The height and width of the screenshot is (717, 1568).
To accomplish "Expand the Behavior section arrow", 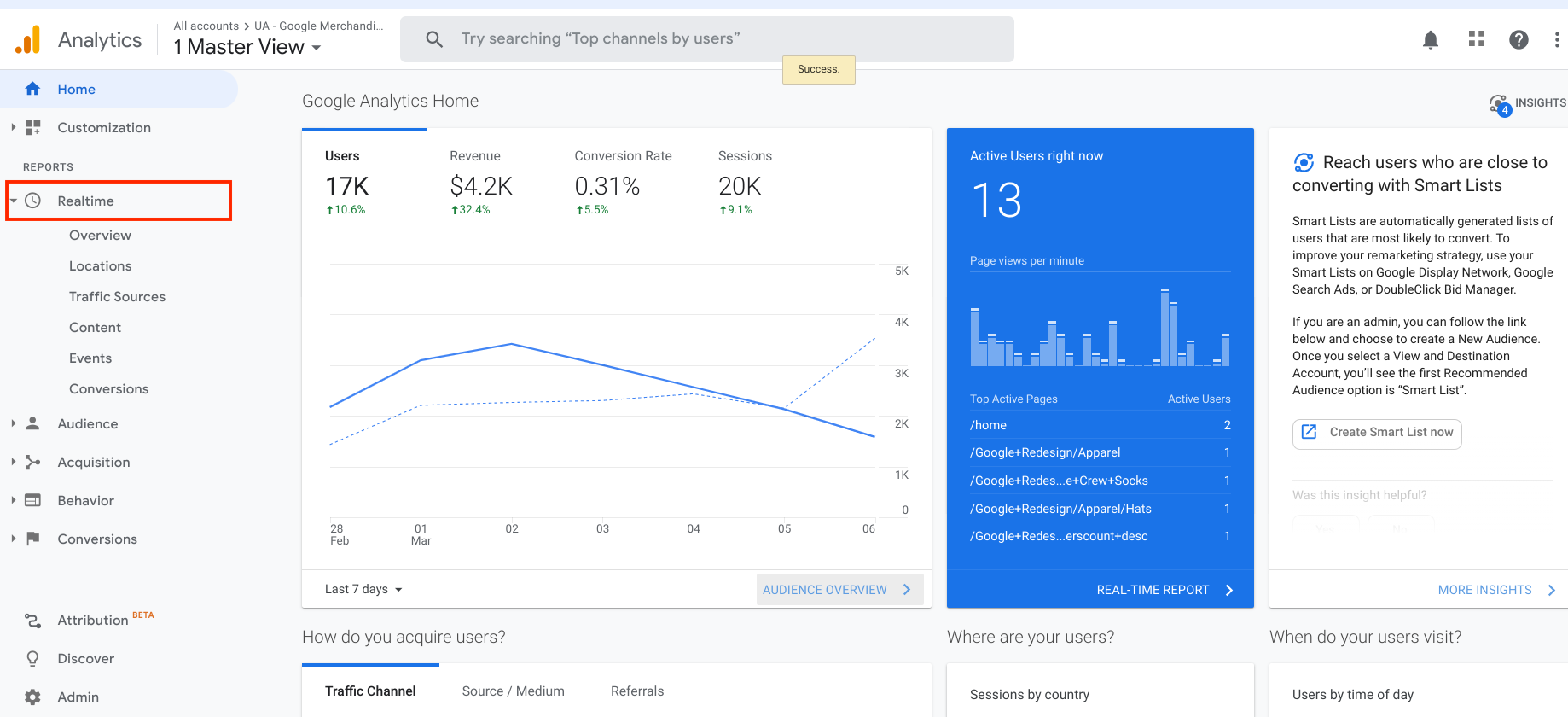I will tap(14, 500).
